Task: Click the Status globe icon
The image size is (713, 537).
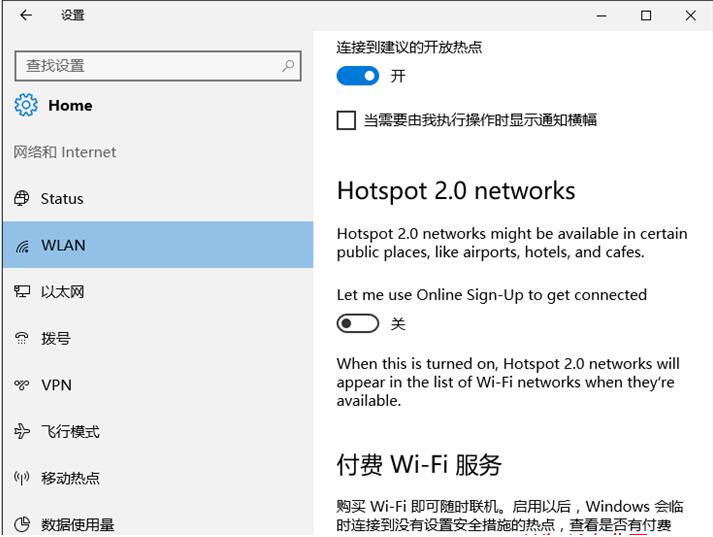Action: (22, 199)
